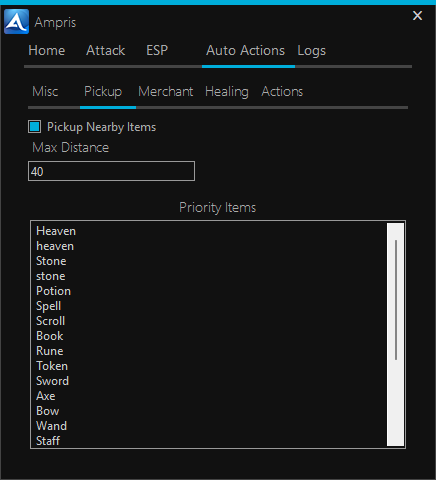436x480 pixels.
Task: Switch to the Misc sub-tab
Action: coord(45,91)
